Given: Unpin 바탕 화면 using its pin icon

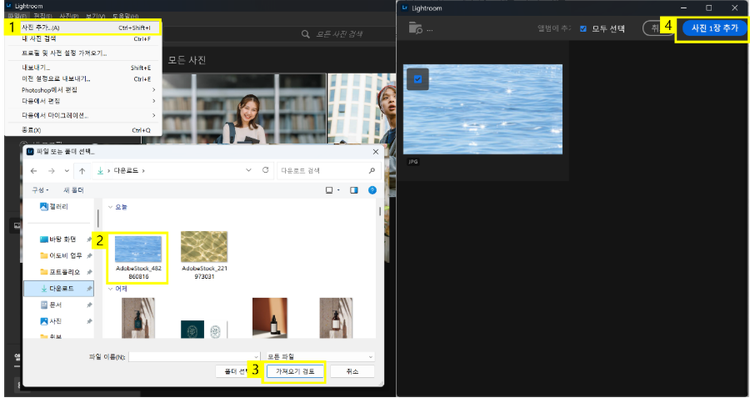Looking at the screenshot, I should point(89,240).
